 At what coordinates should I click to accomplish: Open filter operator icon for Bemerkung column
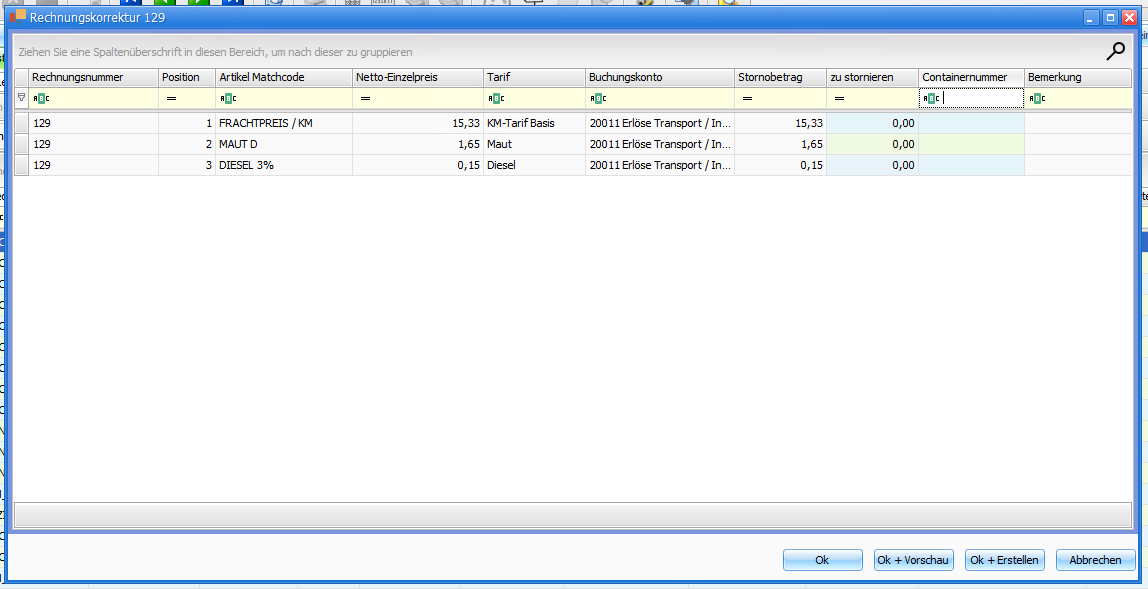1037,98
